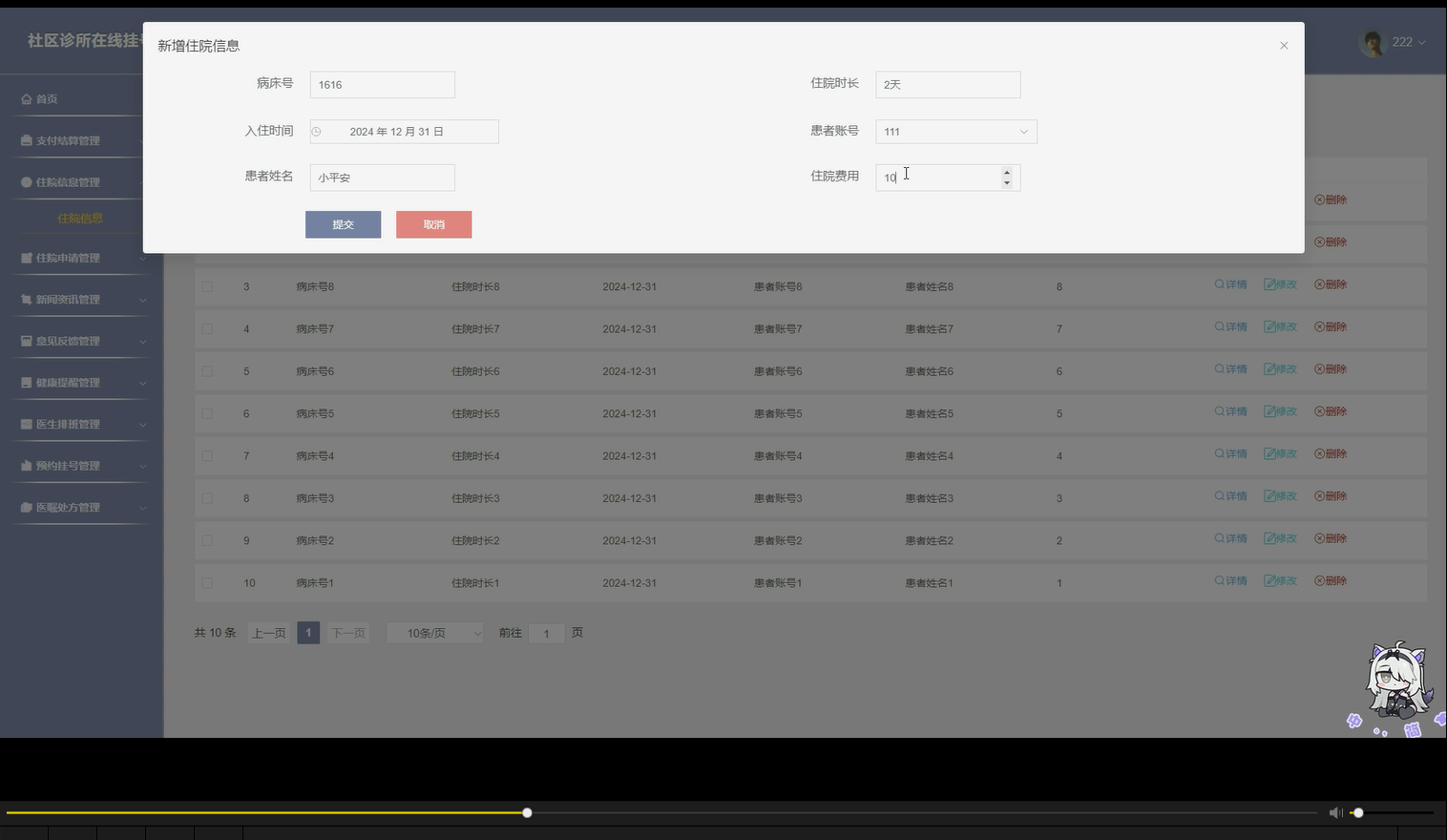The height and width of the screenshot is (840, 1447).
Task: Open the 首页 home icon in sidebar
Action: tap(27, 99)
